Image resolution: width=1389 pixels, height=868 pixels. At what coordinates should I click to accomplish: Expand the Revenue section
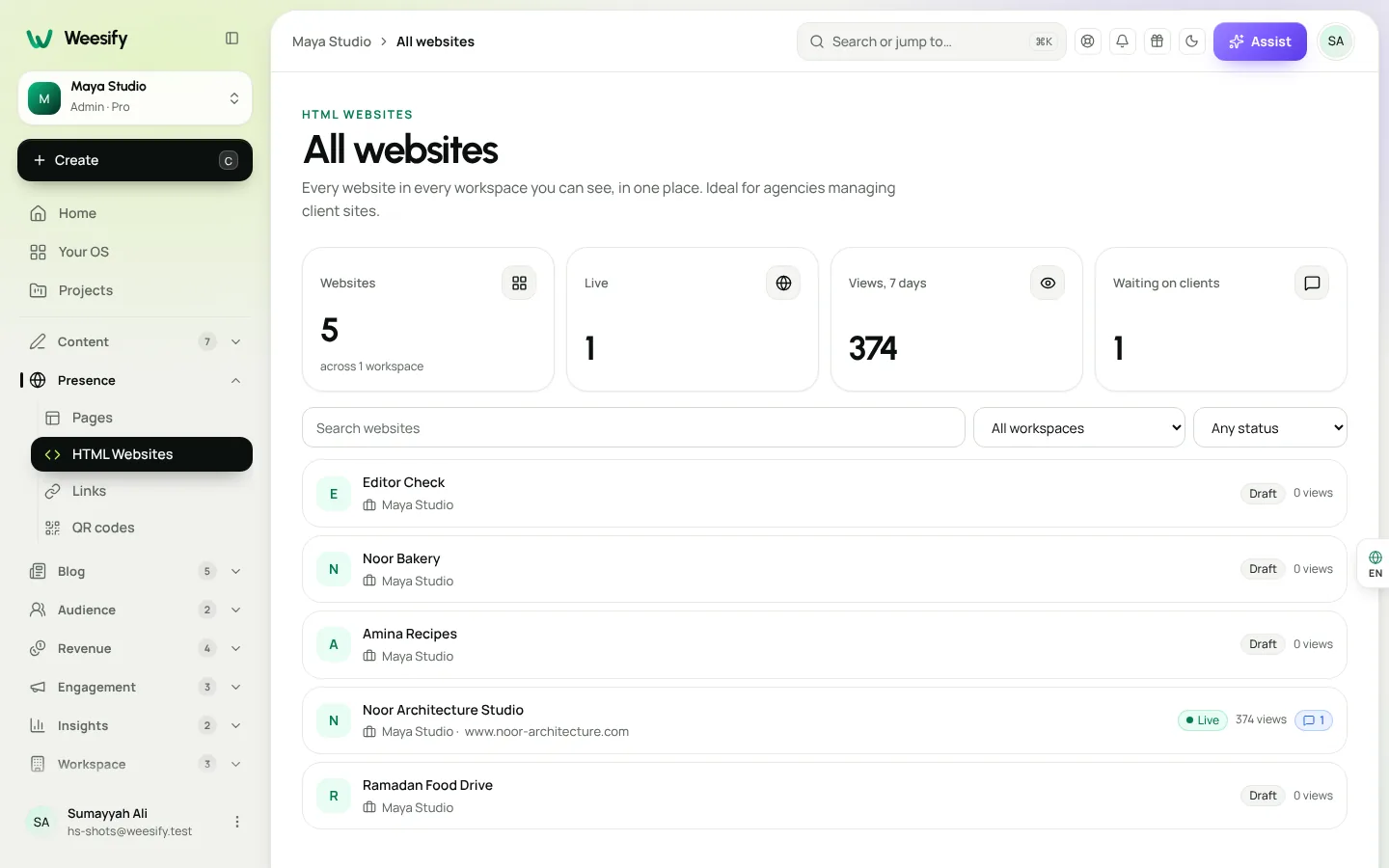tap(135, 648)
